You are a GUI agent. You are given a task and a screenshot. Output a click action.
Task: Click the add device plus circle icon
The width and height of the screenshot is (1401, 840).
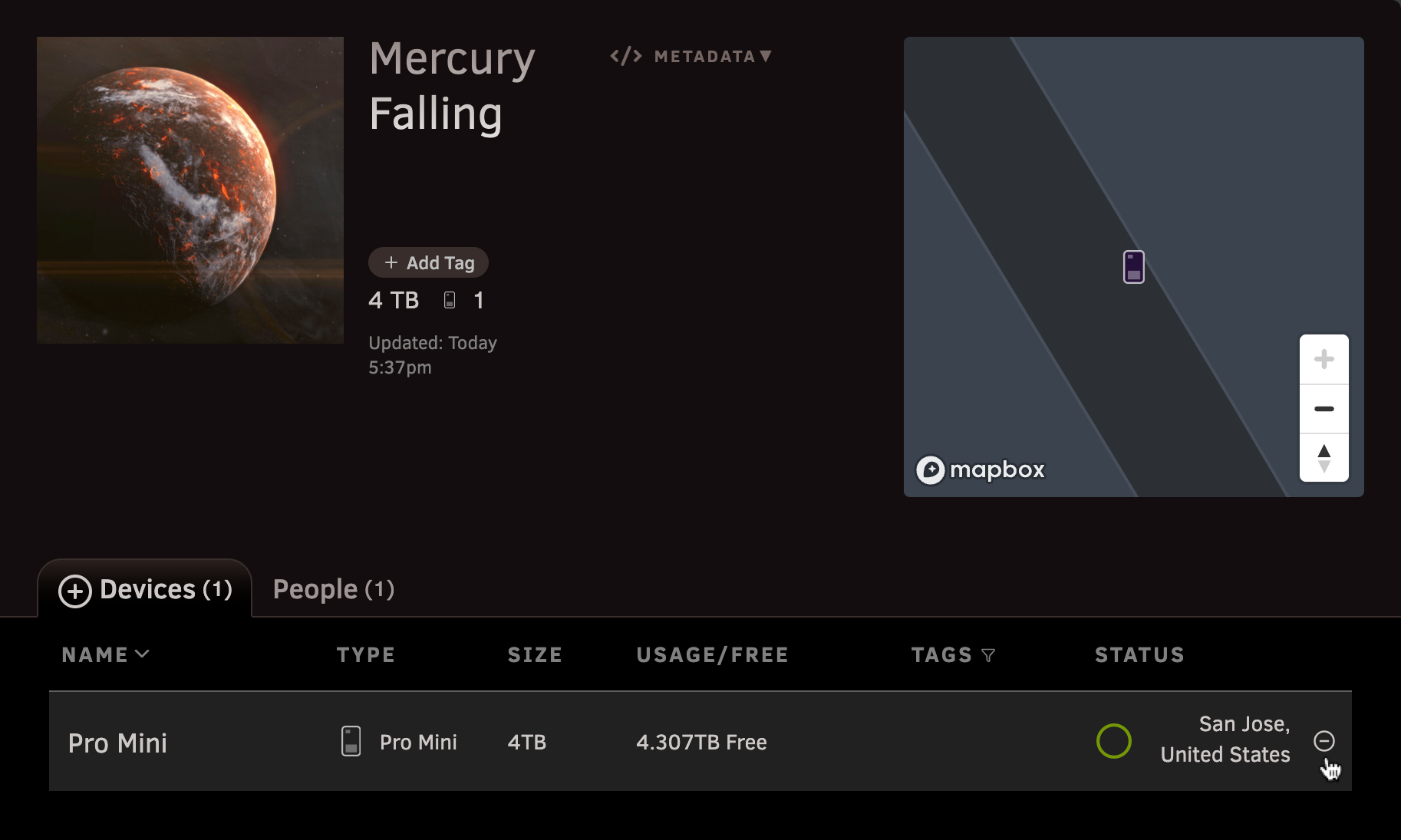pos(75,591)
